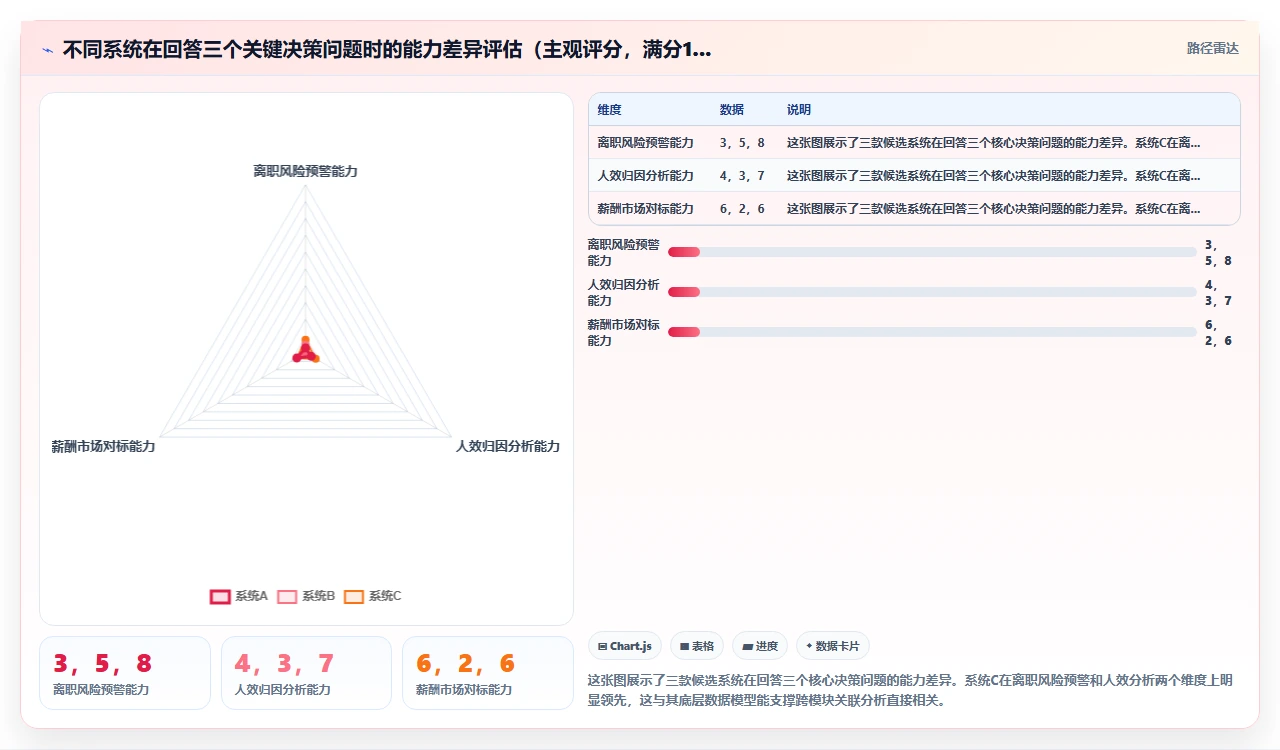This screenshot has height=750, width=1280.
Task: Click the 进度 tag chip
Action: pos(760,646)
